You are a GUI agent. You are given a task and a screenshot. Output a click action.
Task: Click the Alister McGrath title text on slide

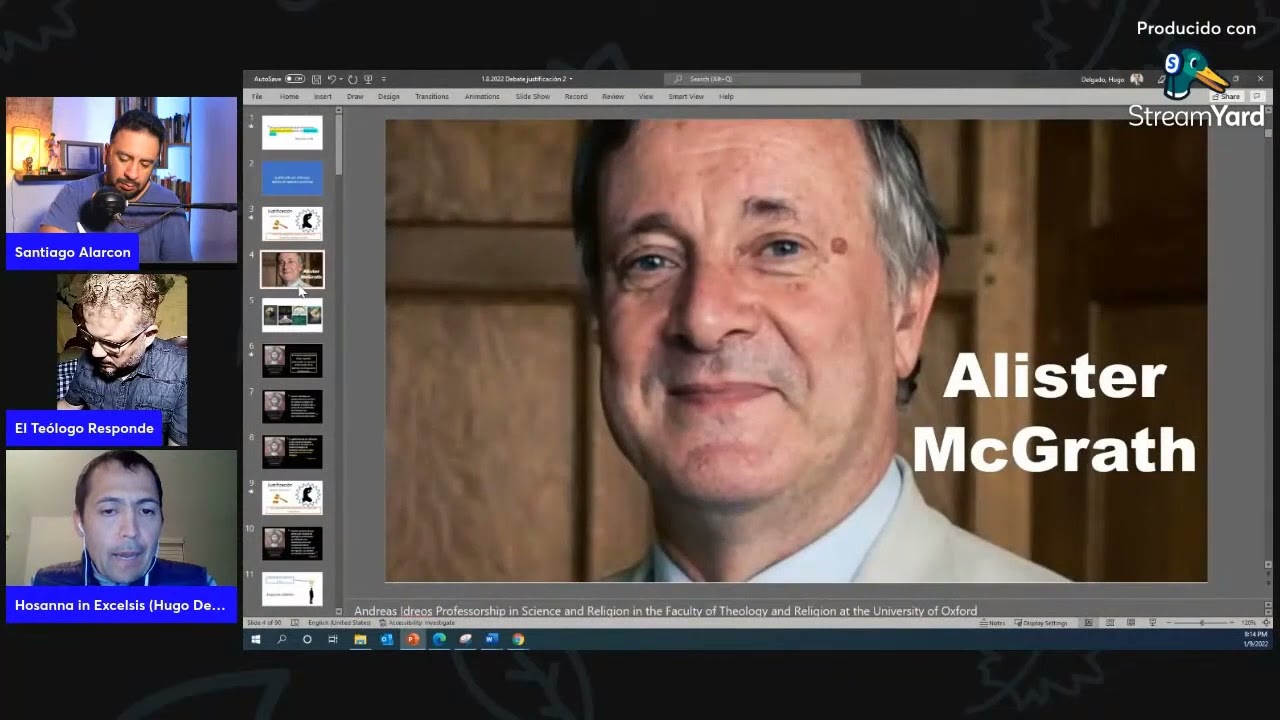click(x=1054, y=412)
